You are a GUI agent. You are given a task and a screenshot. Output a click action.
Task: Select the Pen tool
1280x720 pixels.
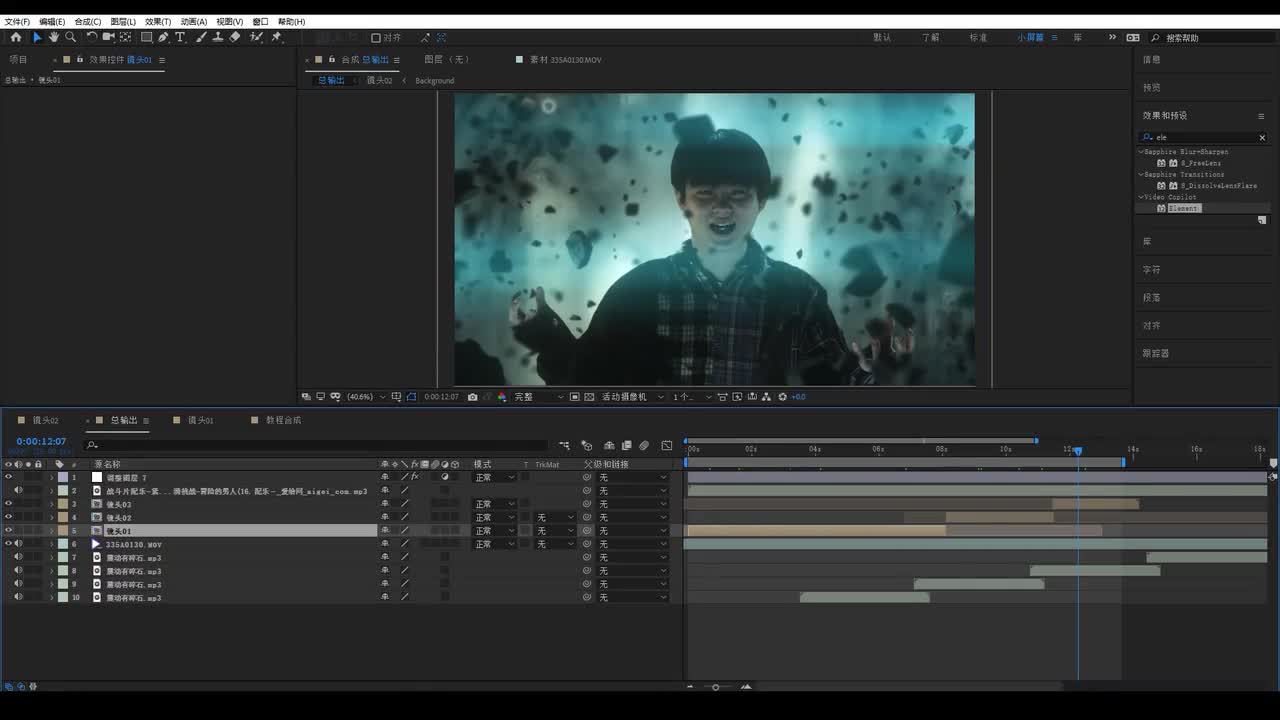point(163,37)
